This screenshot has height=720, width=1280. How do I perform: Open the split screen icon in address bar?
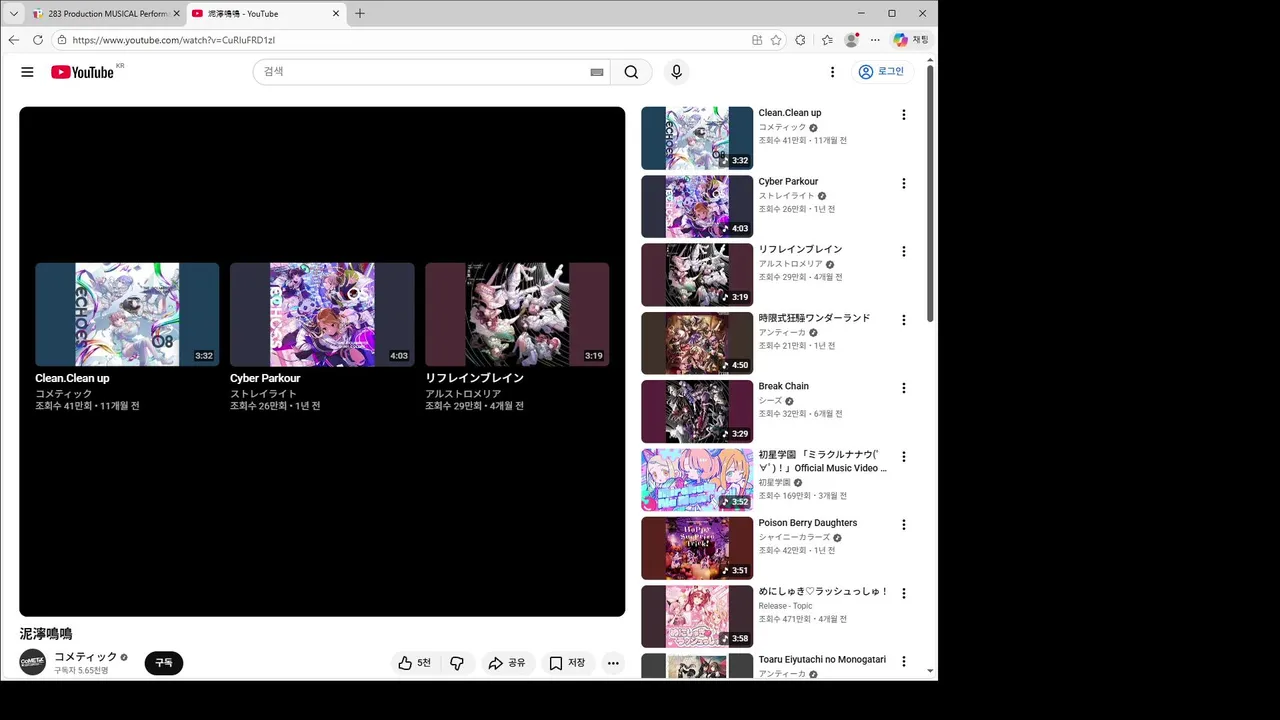click(757, 40)
